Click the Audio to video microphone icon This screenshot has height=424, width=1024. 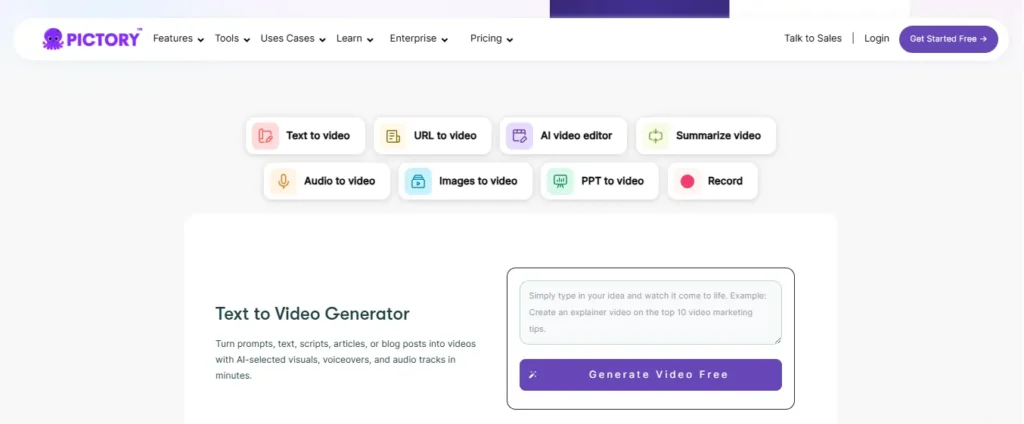click(283, 181)
